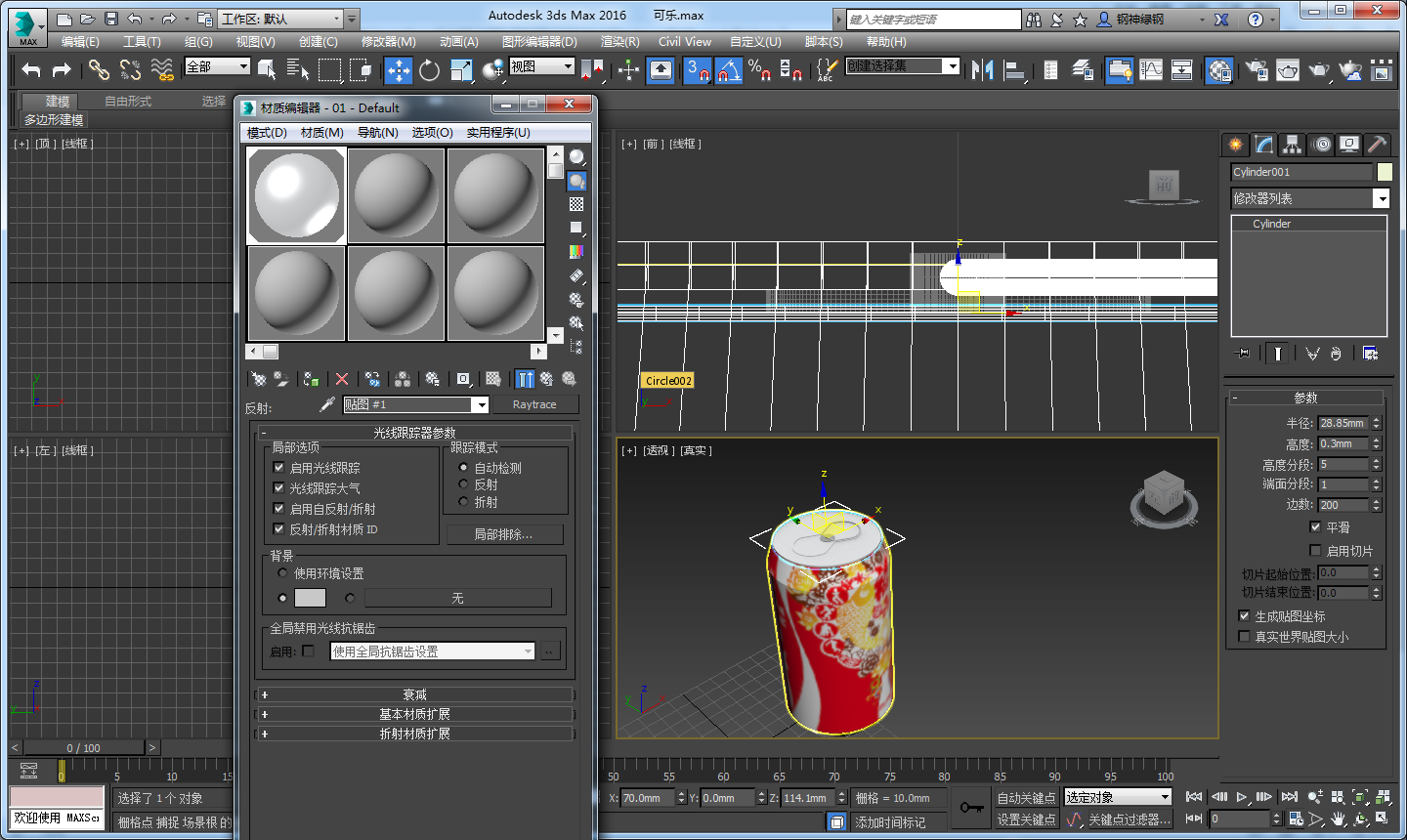Click the background color swatch

pos(310,598)
